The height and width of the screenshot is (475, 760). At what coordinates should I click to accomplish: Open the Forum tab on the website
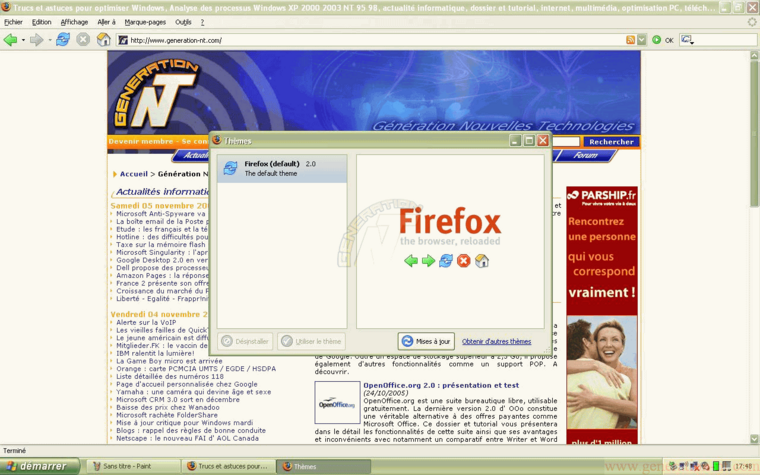pyautogui.click(x=586, y=155)
